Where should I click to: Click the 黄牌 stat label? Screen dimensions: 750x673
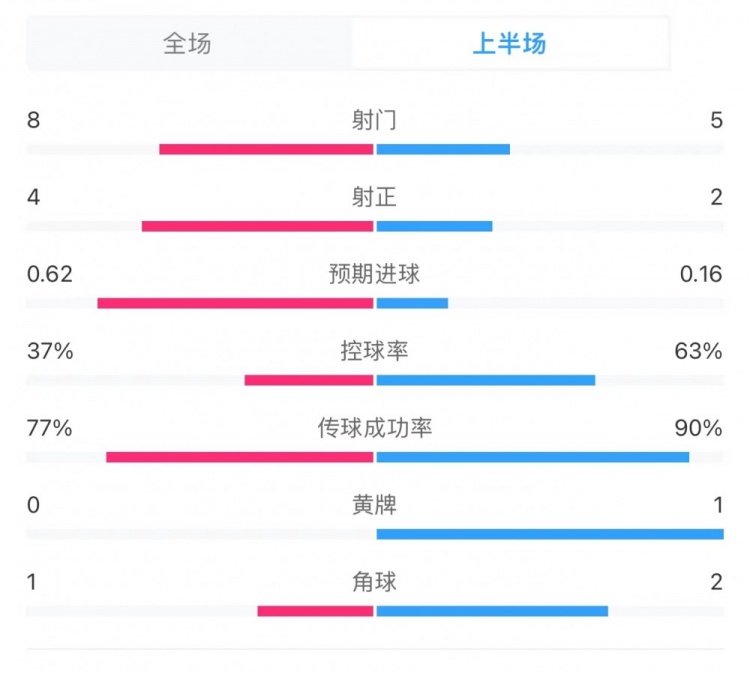374,505
